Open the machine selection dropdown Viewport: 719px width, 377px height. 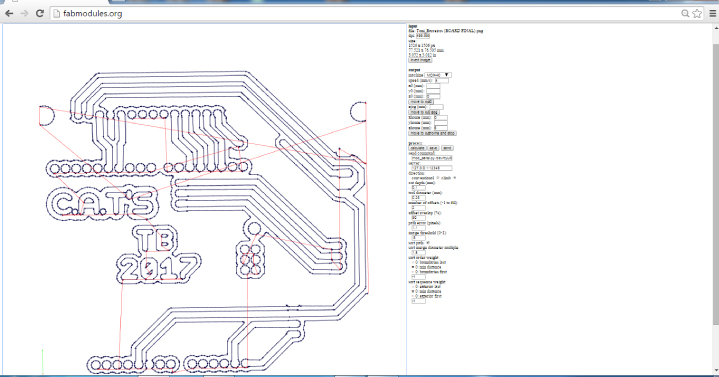click(438, 75)
